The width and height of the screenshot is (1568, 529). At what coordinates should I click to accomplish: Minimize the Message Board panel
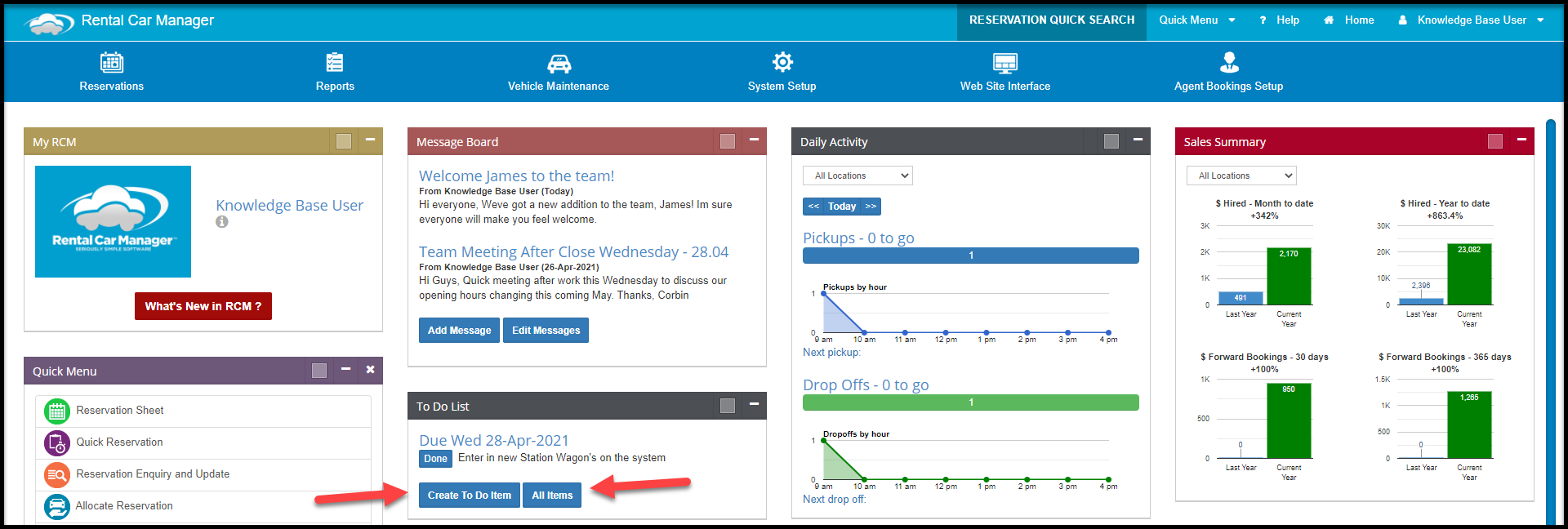coord(754,140)
